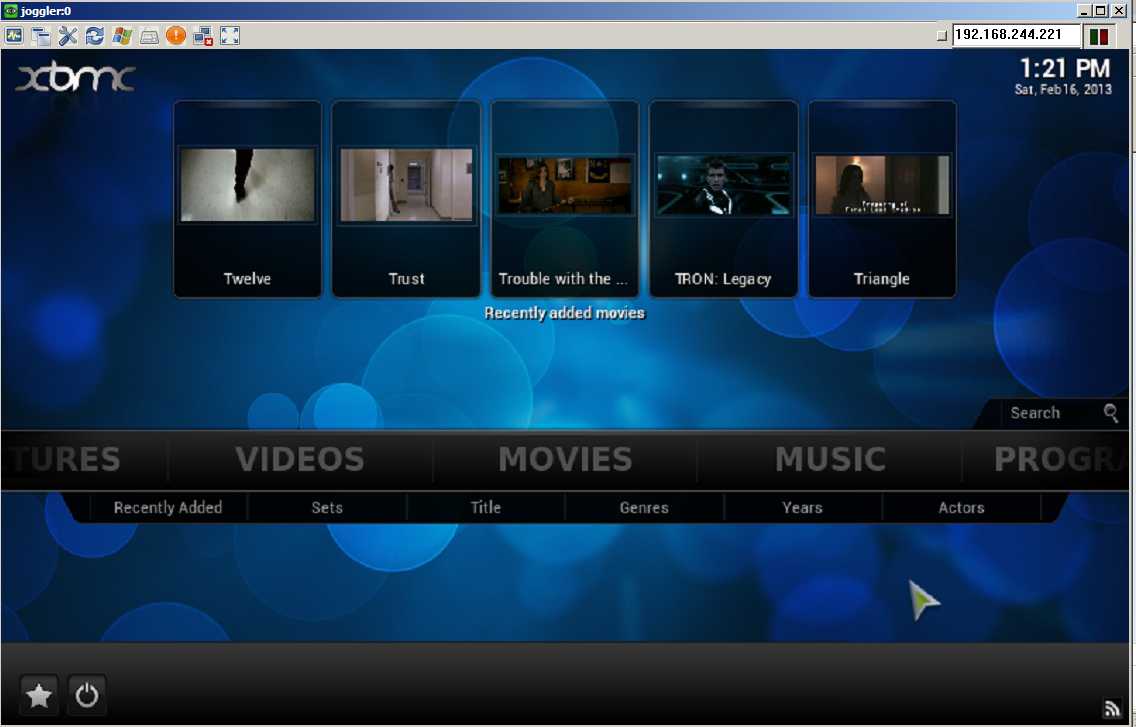Click the Search magnifier icon
Screen dimensions: 1136x727
1111,412
